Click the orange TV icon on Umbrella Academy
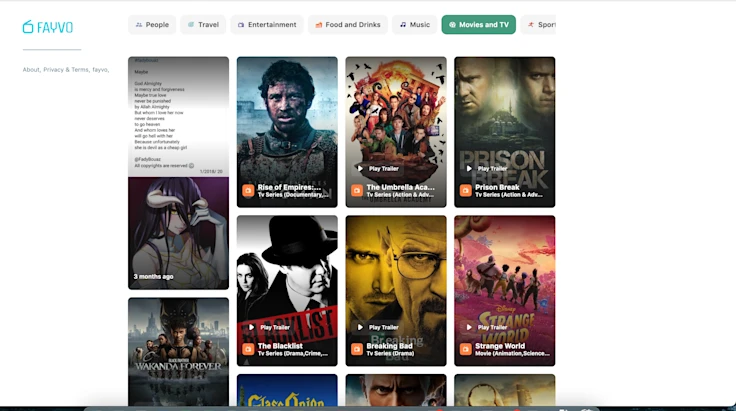The height and width of the screenshot is (411, 736). (357, 190)
